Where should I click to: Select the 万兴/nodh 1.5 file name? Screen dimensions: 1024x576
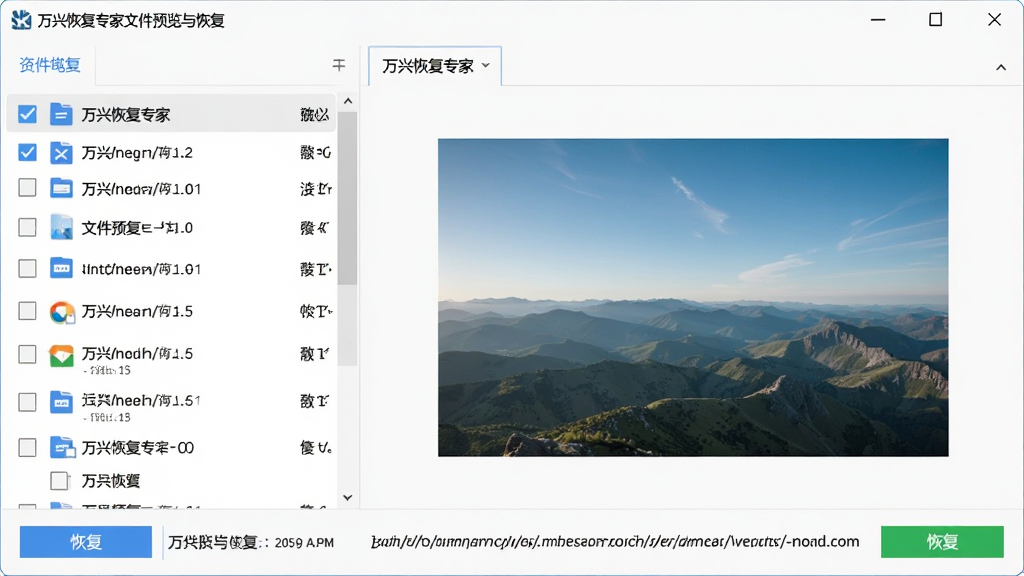tap(137, 354)
